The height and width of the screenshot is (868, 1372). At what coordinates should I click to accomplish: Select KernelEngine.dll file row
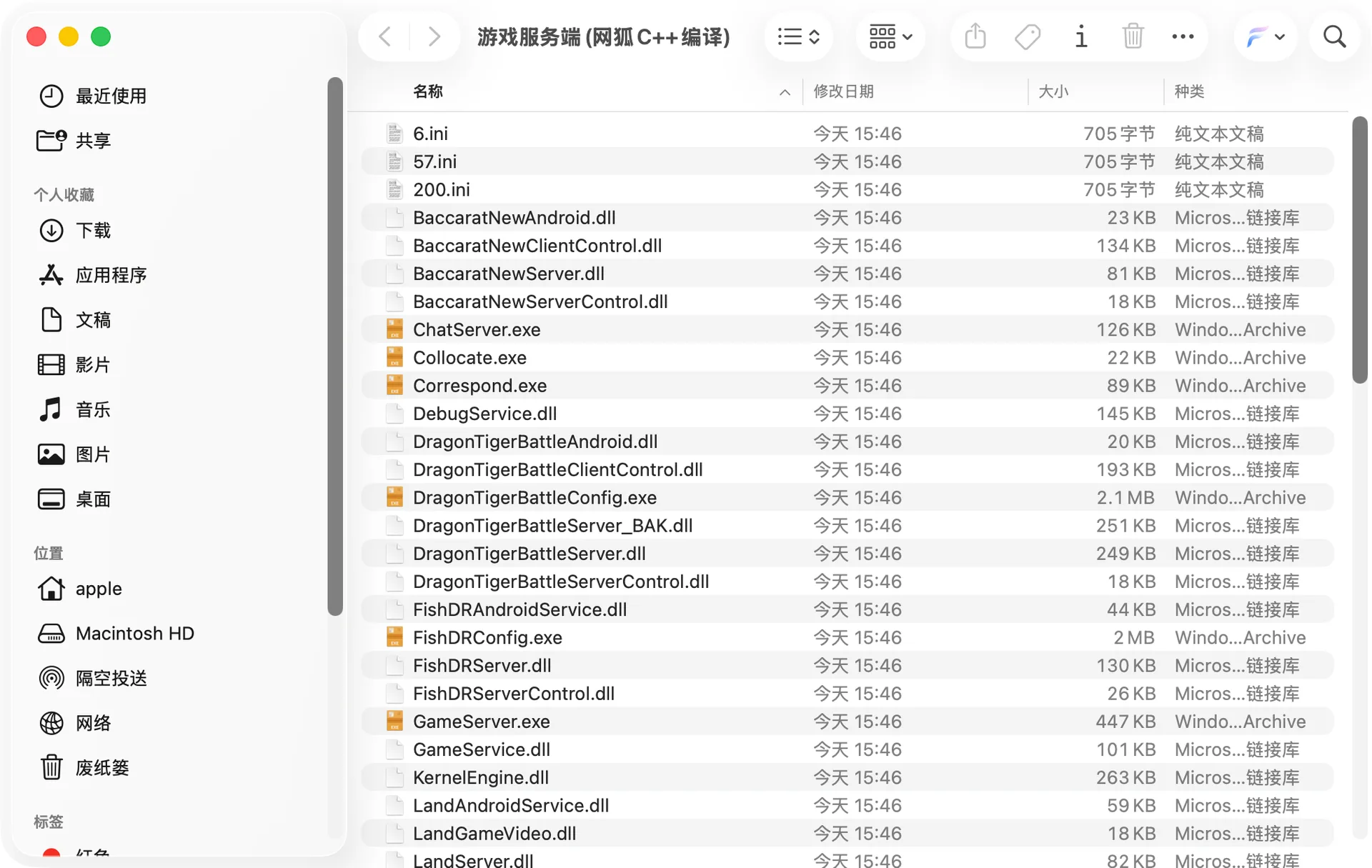(847, 777)
